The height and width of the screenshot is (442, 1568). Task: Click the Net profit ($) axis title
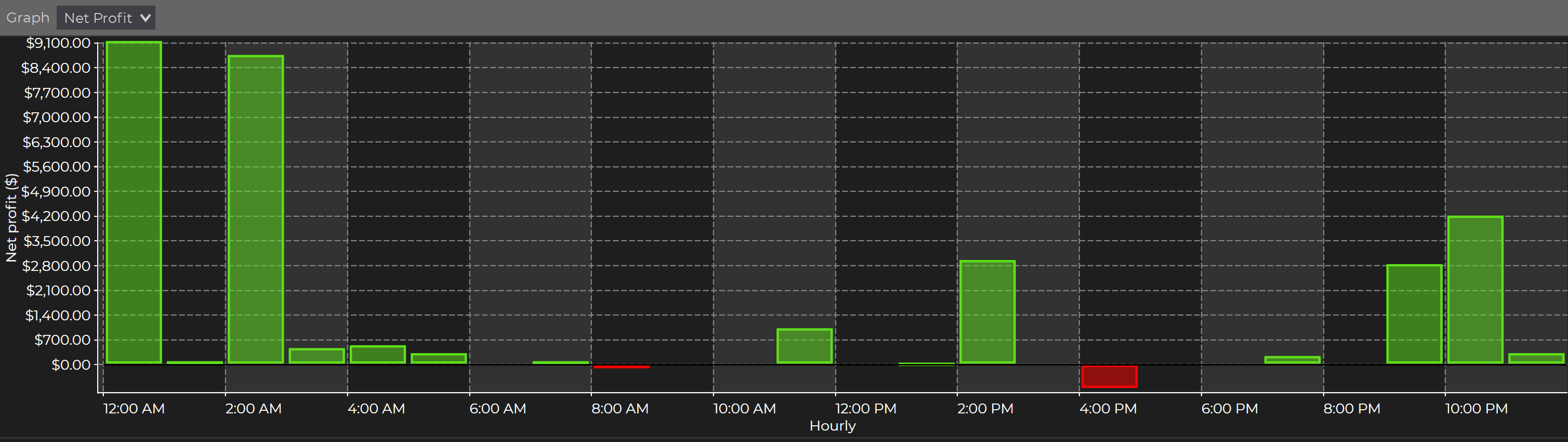(11, 218)
